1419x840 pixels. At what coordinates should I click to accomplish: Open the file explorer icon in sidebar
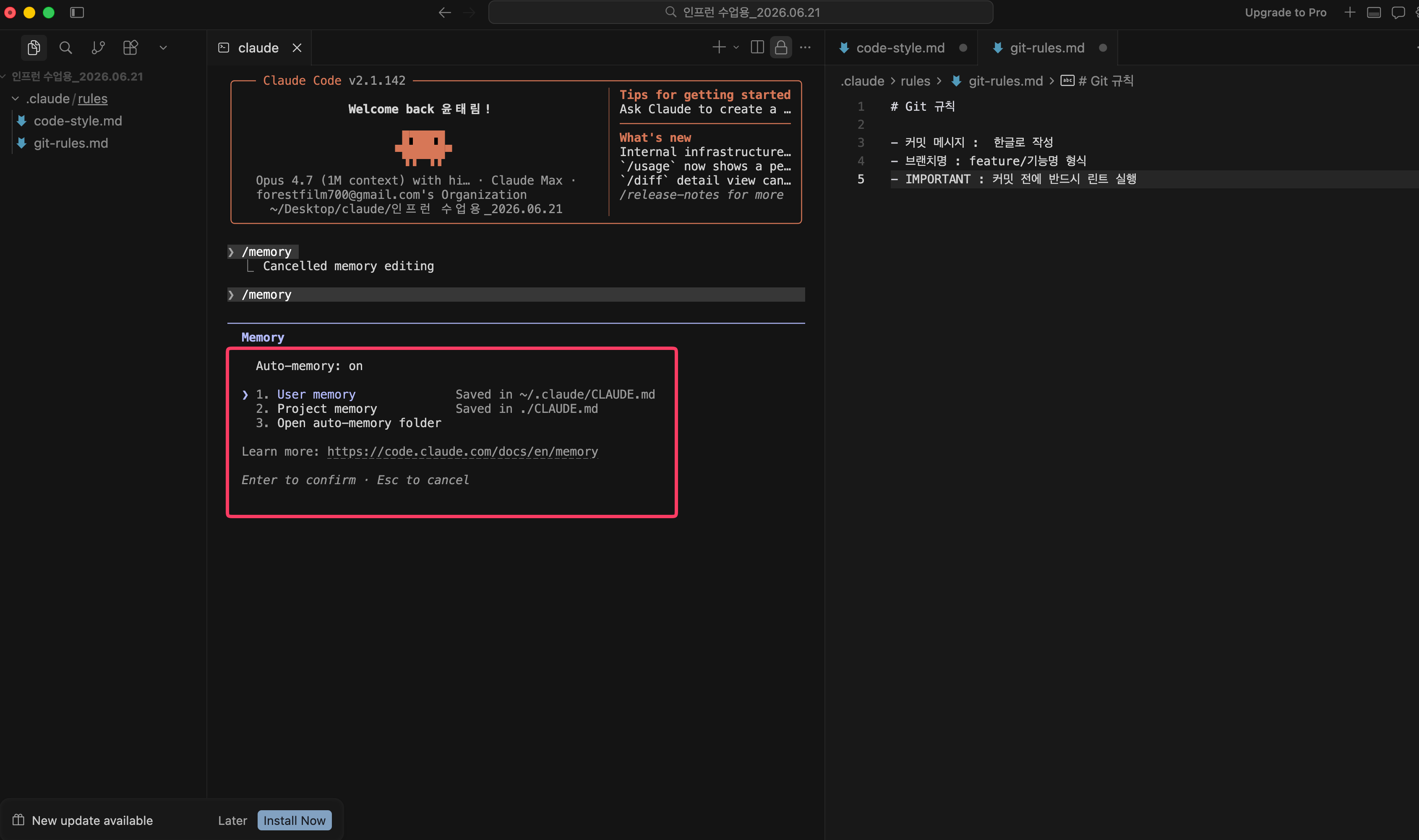tap(34, 47)
